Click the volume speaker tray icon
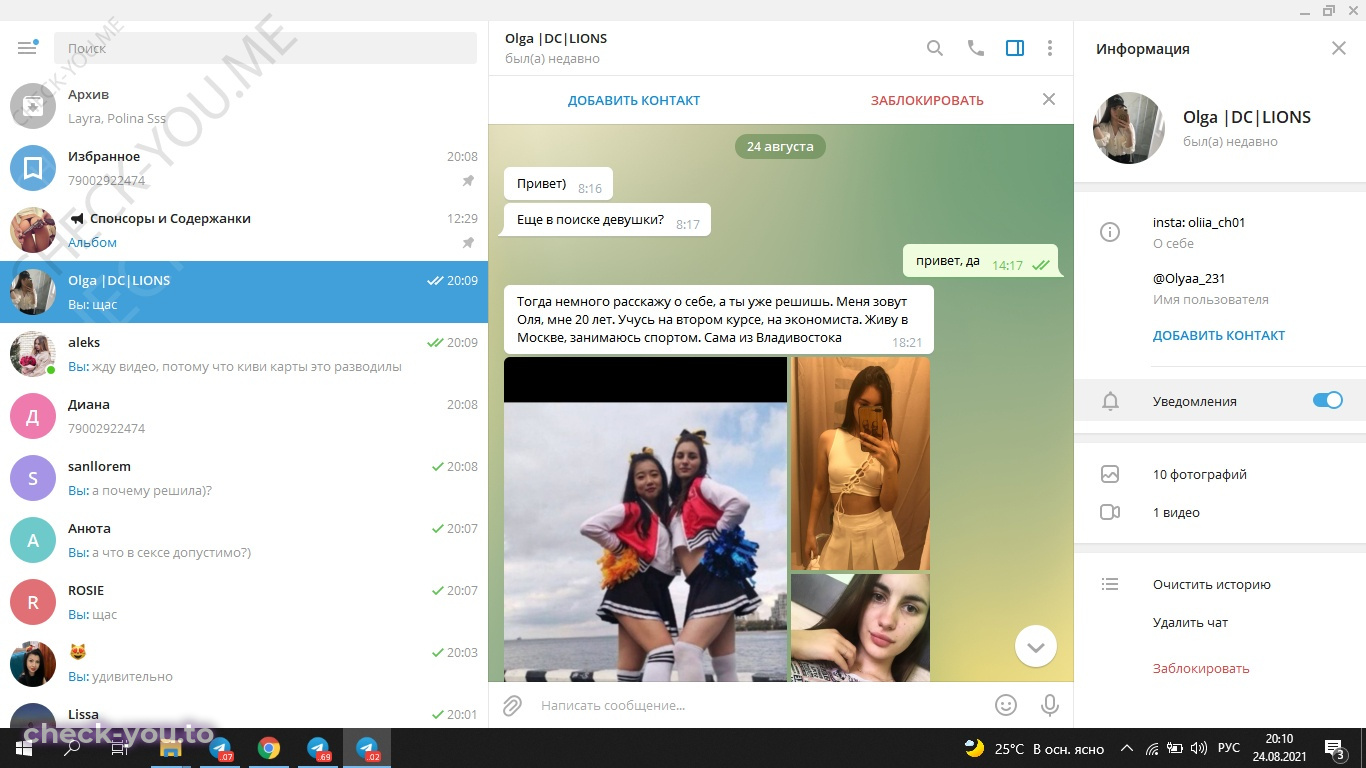 coord(1198,748)
